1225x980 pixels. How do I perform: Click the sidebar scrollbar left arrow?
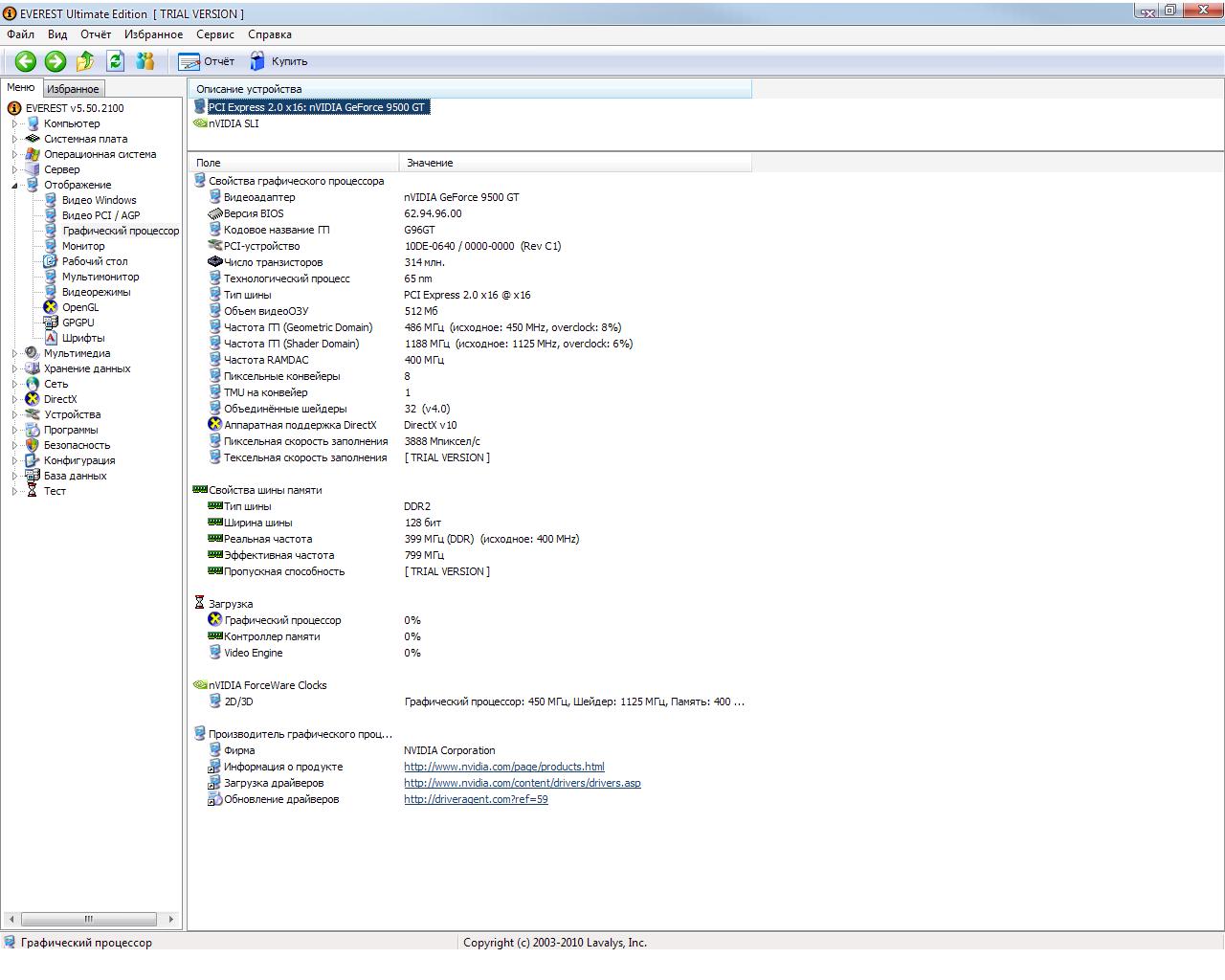[x=11, y=919]
